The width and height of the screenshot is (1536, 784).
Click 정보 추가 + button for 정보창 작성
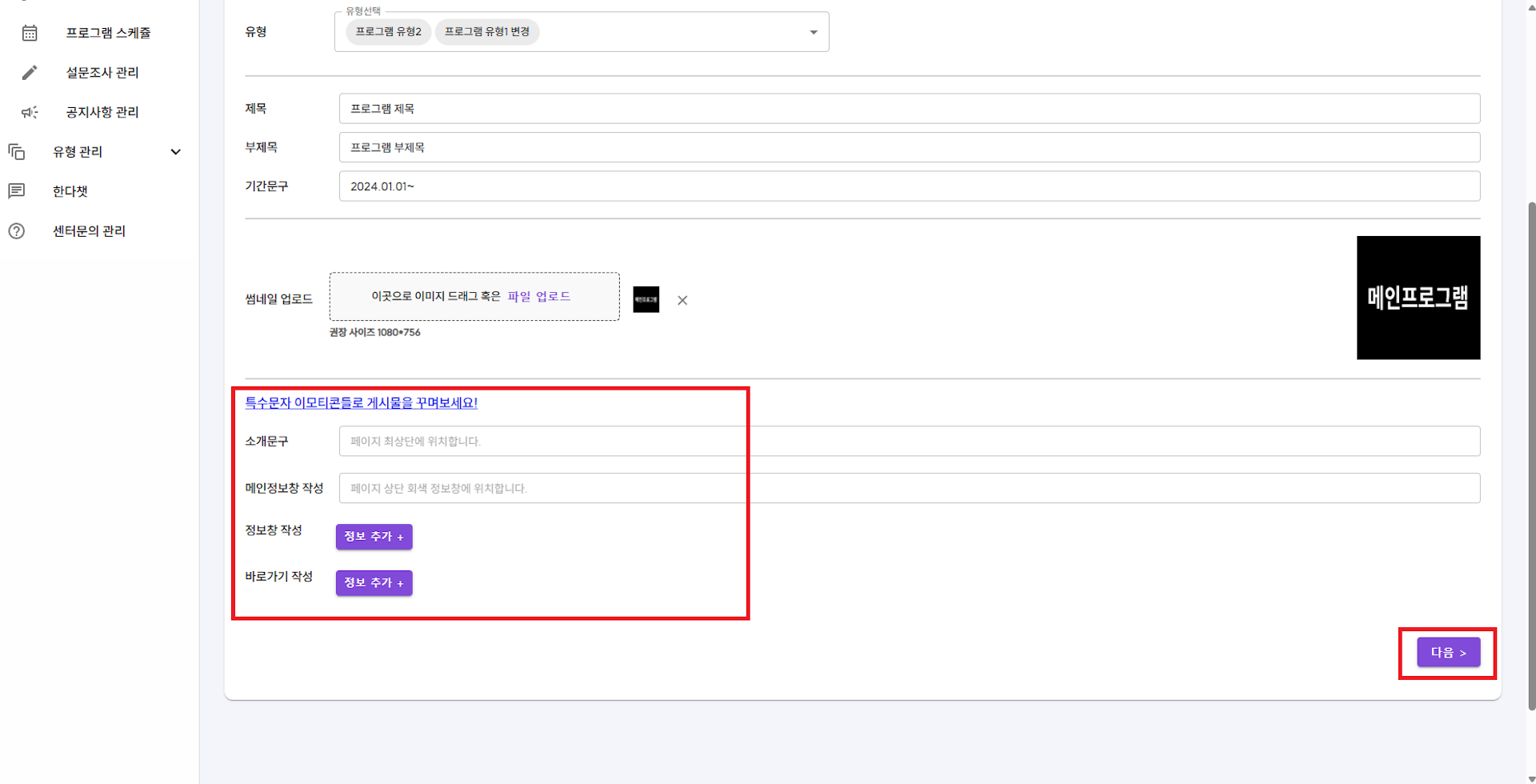(374, 537)
